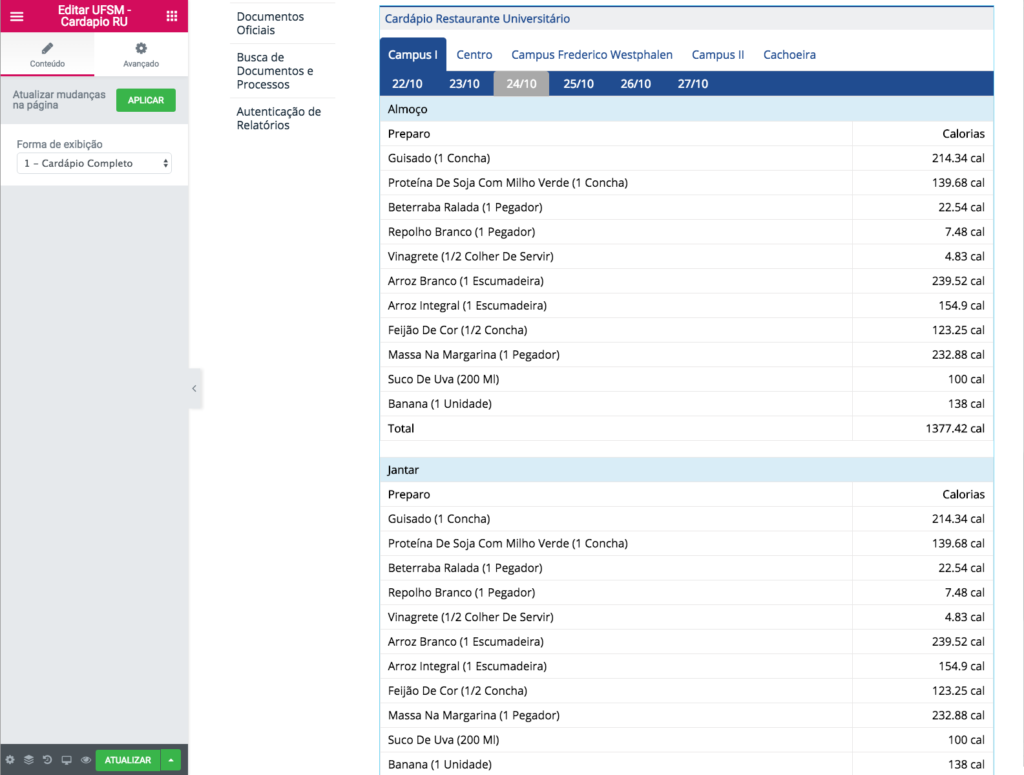1024x775 pixels.
Task: Click the green APLICAR button
Action: coord(146,100)
